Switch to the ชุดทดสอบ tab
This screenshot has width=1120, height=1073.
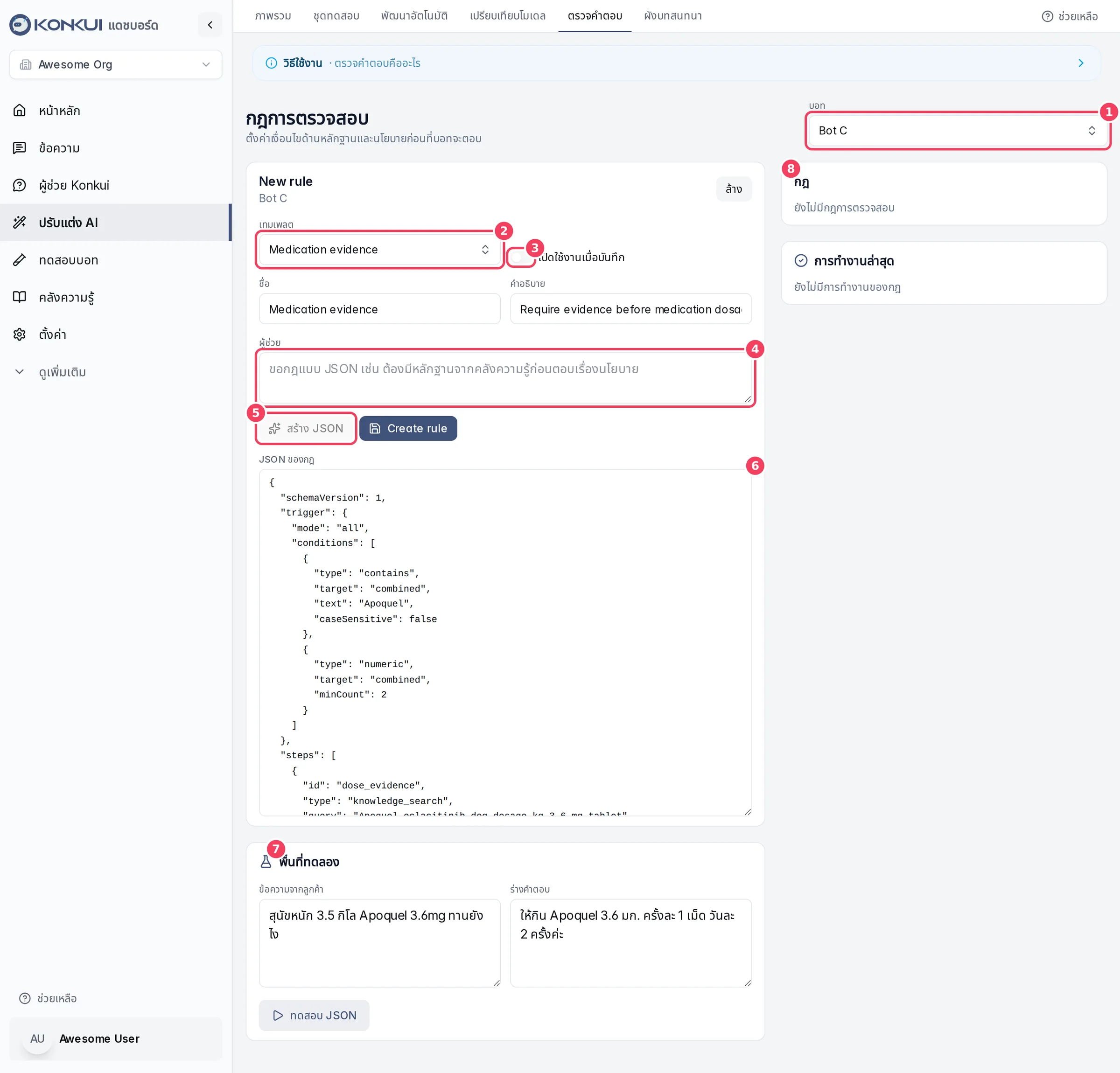[336, 16]
